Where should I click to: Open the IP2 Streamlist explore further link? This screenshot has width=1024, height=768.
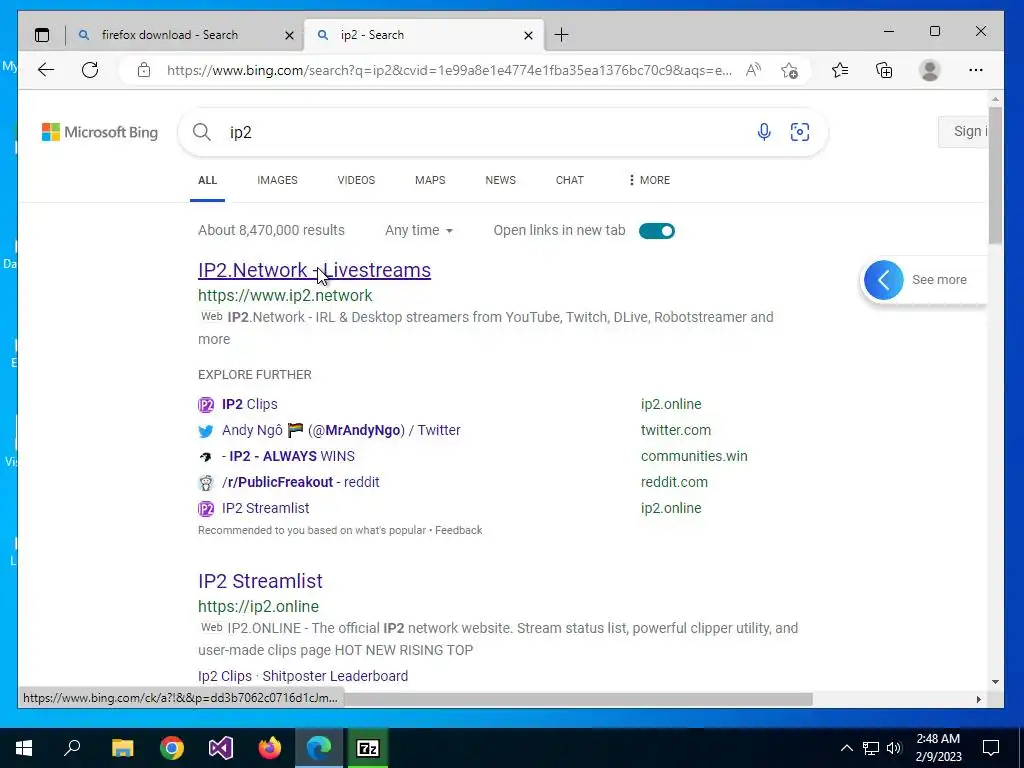point(265,508)
